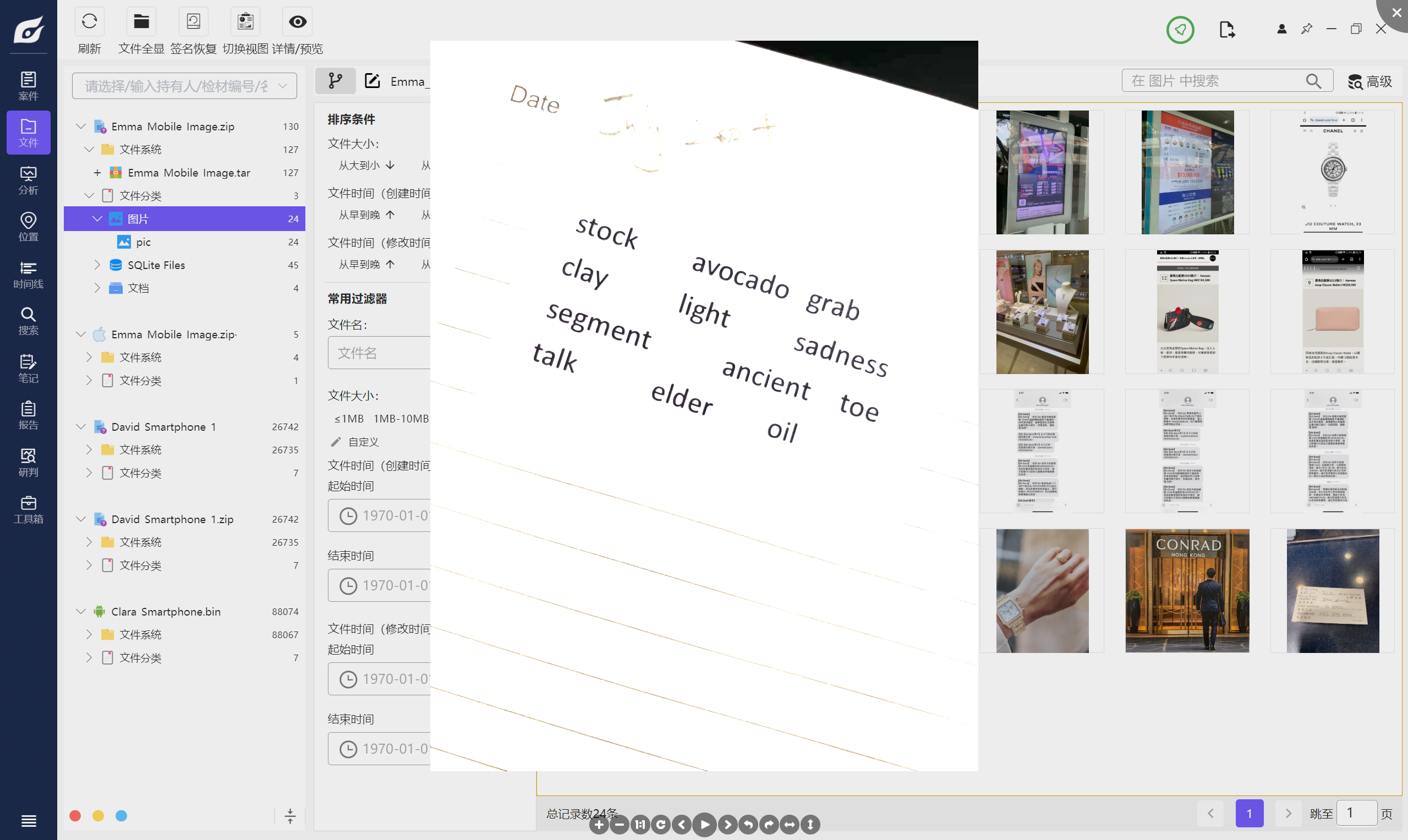Toggle 详情/预览 eye preview icon
This screenshot has height=840, width=1408.
click(297, 22)
